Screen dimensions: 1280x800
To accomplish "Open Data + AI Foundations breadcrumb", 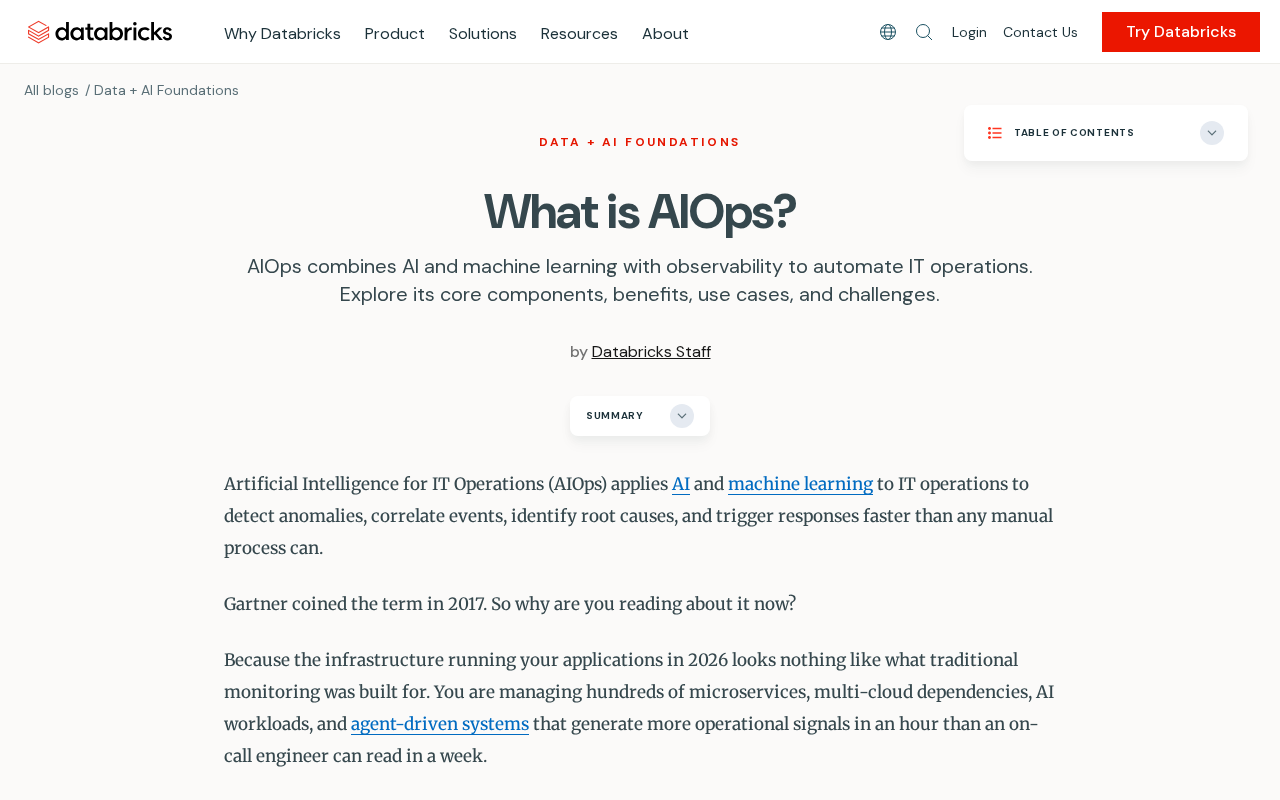I will 166,90.
